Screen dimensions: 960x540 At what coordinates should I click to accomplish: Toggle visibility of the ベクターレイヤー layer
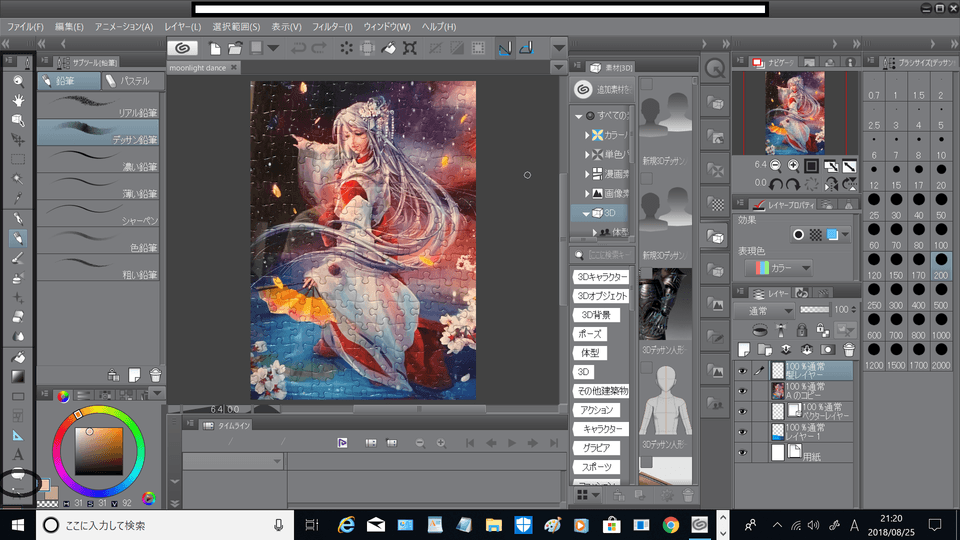742,411
